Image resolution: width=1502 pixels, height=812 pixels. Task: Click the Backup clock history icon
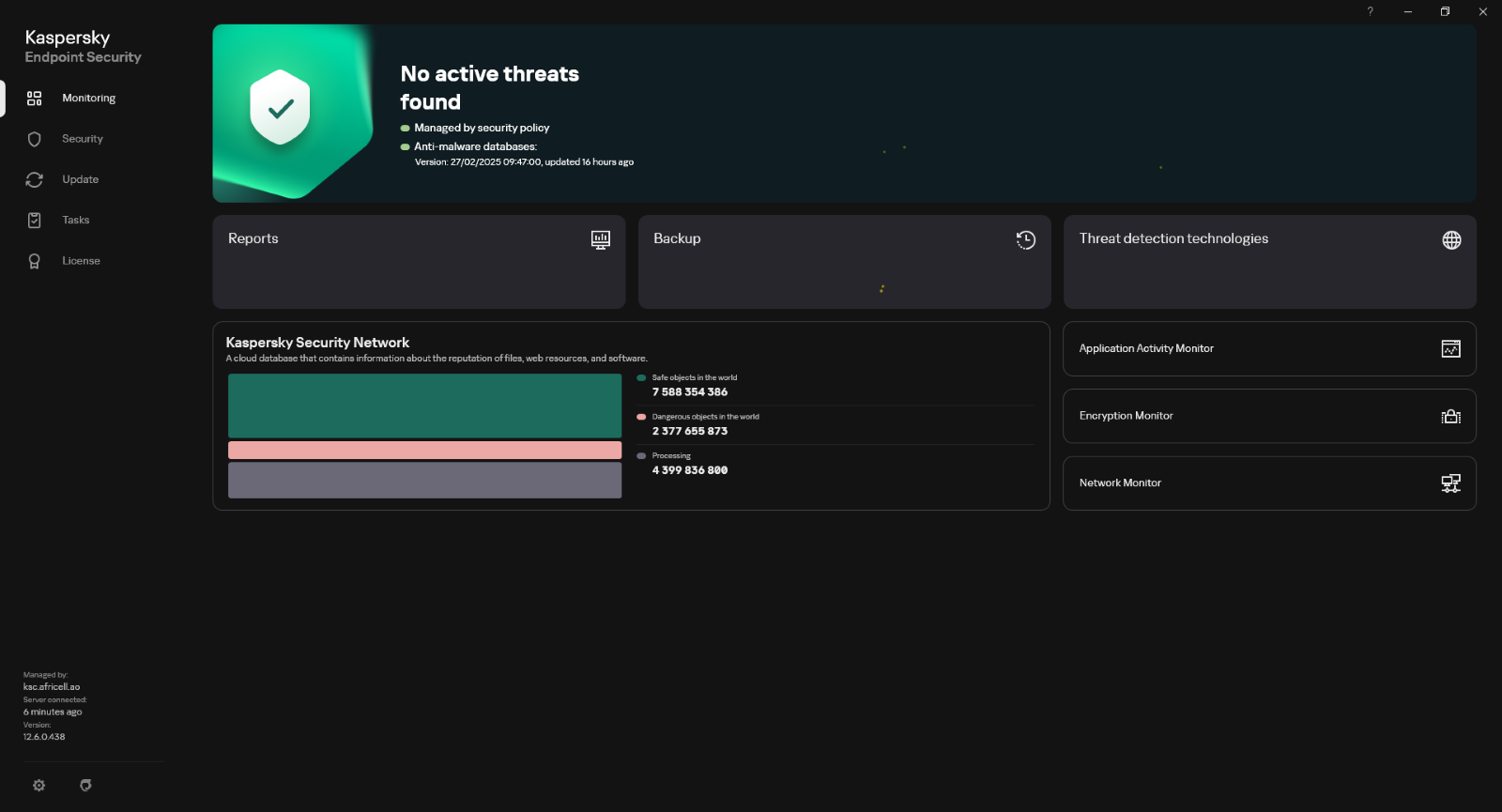point(1026,240)
